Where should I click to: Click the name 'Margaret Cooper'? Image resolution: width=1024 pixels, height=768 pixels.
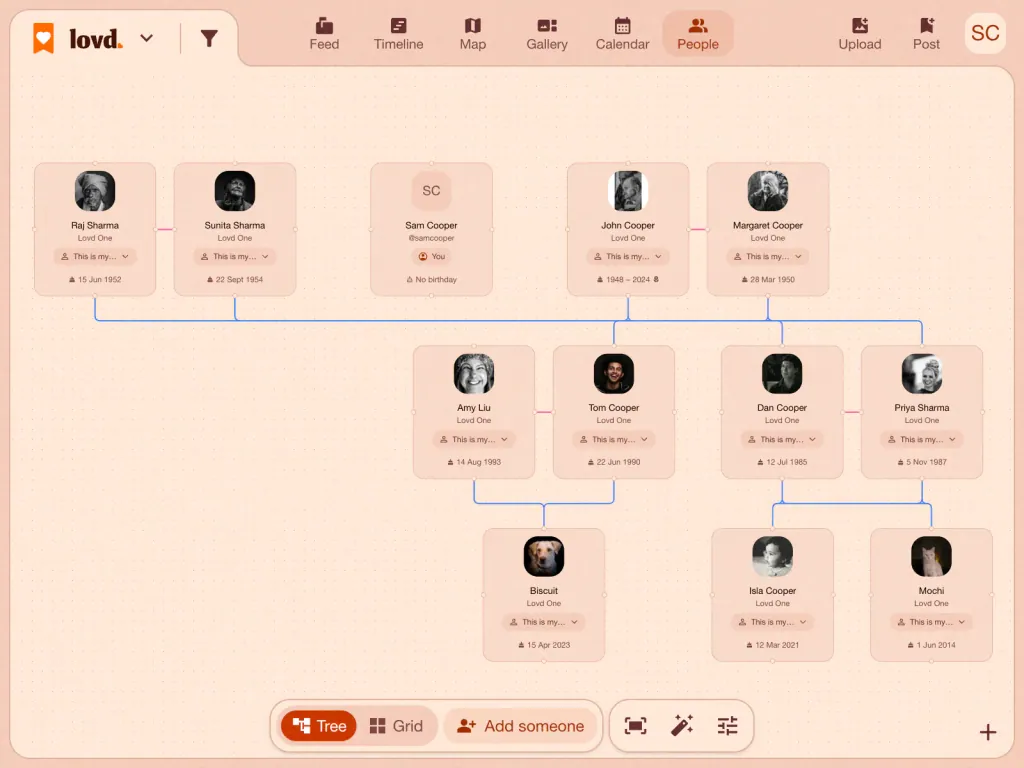(768, 225)
